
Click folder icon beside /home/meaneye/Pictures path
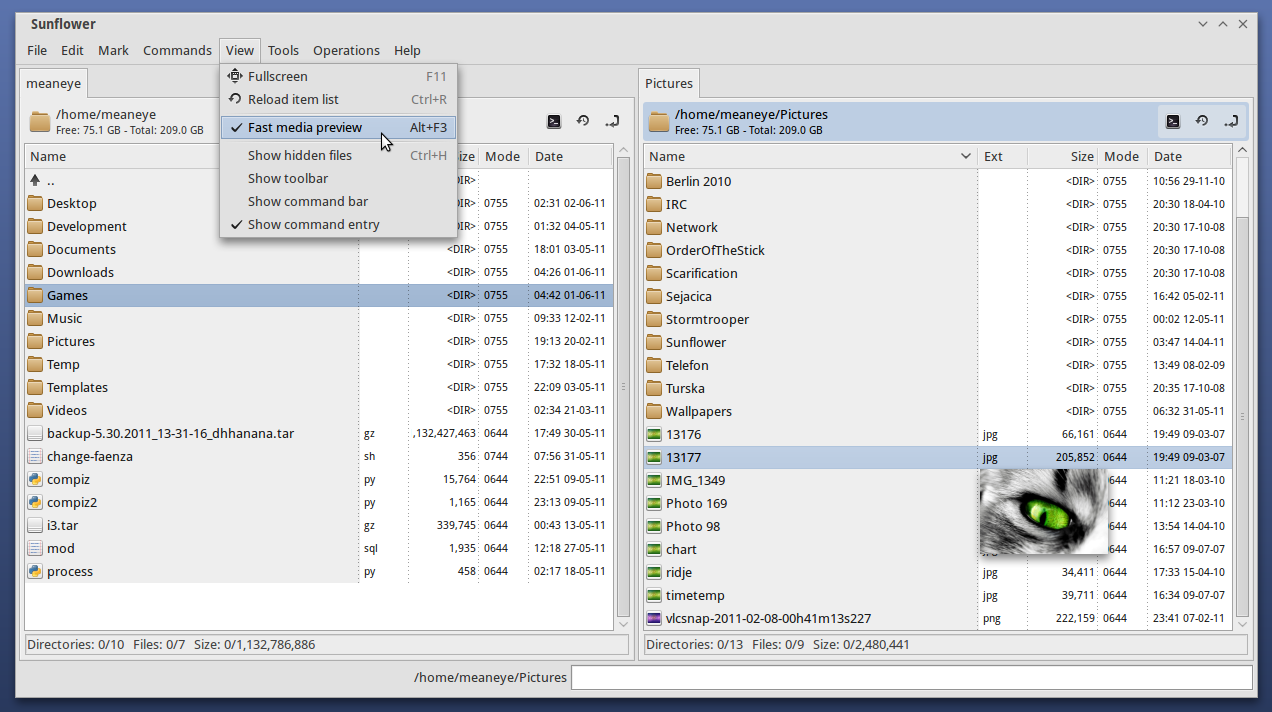pyautogui.click(x=659, y=122)
